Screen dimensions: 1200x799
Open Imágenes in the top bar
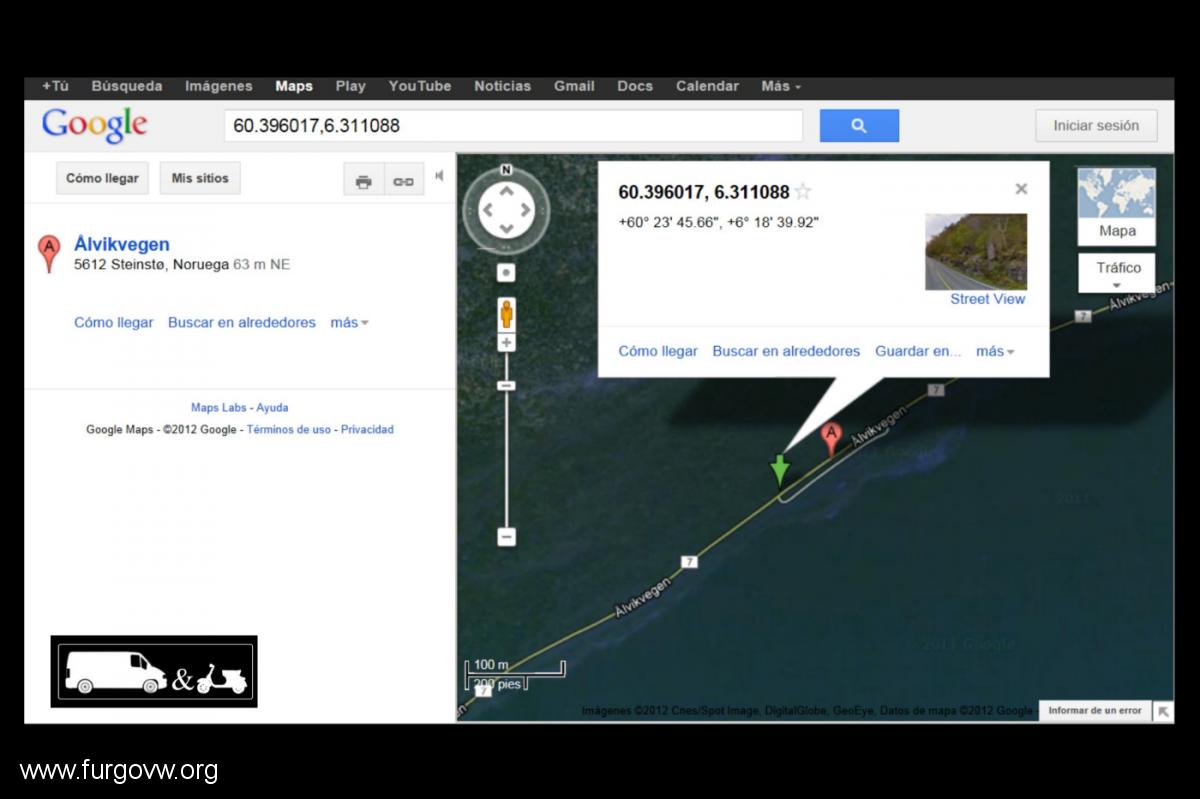tap(219, 86)
